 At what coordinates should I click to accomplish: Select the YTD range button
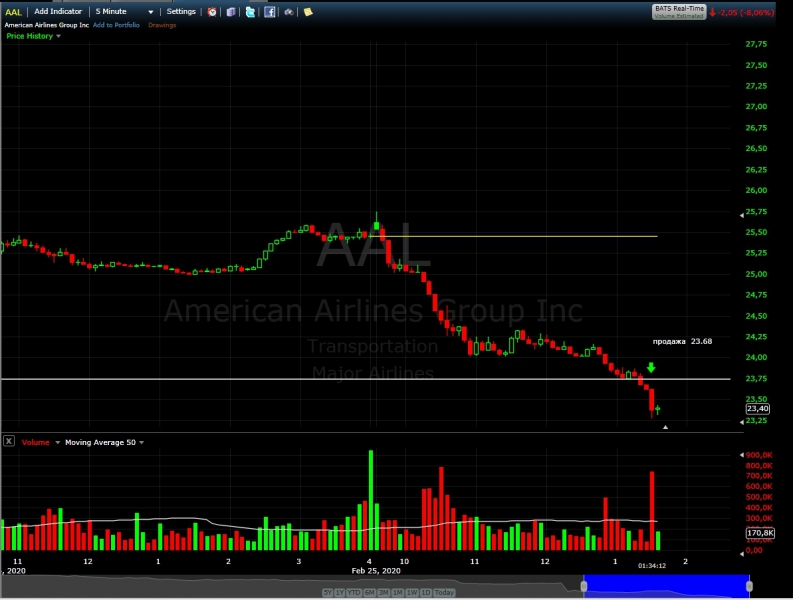click(354, 592)
